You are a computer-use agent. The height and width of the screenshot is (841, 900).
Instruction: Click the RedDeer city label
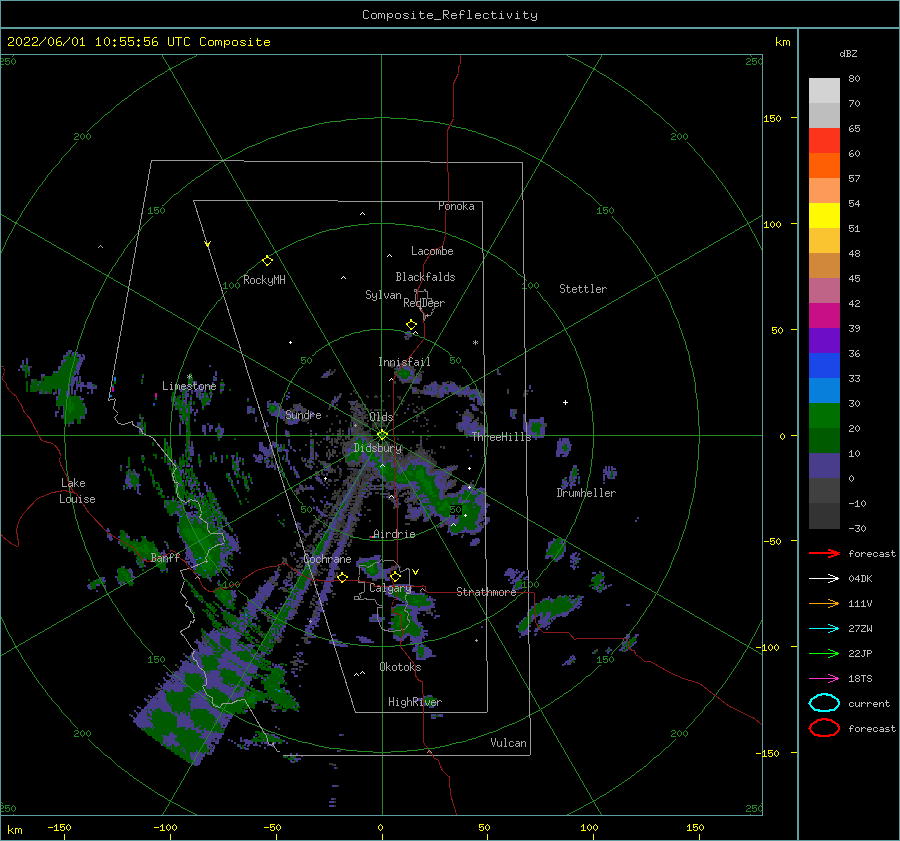click(424, 303)
